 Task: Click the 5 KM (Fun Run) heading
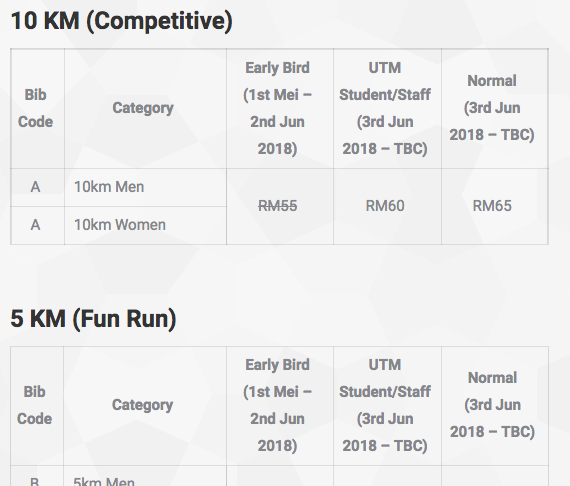click(x=93, y=319)
